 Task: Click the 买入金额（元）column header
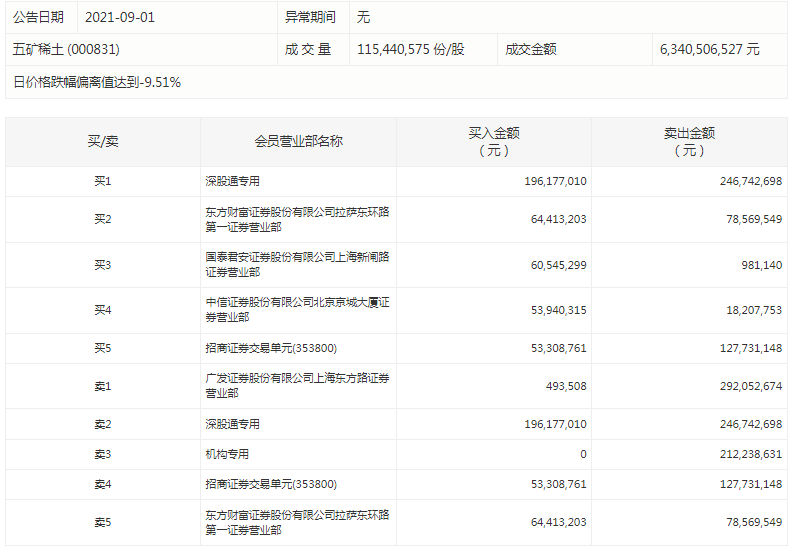point(493,142)
